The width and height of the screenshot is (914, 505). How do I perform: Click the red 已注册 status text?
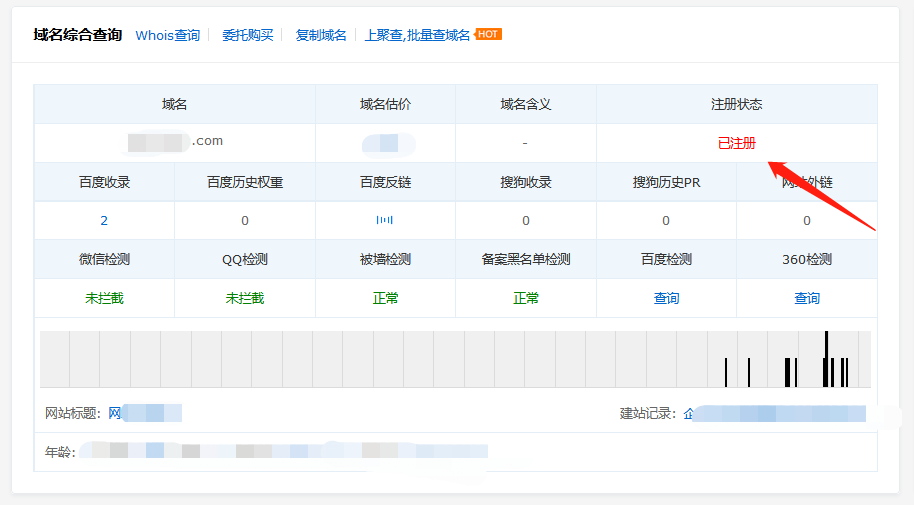click(737, 143)
